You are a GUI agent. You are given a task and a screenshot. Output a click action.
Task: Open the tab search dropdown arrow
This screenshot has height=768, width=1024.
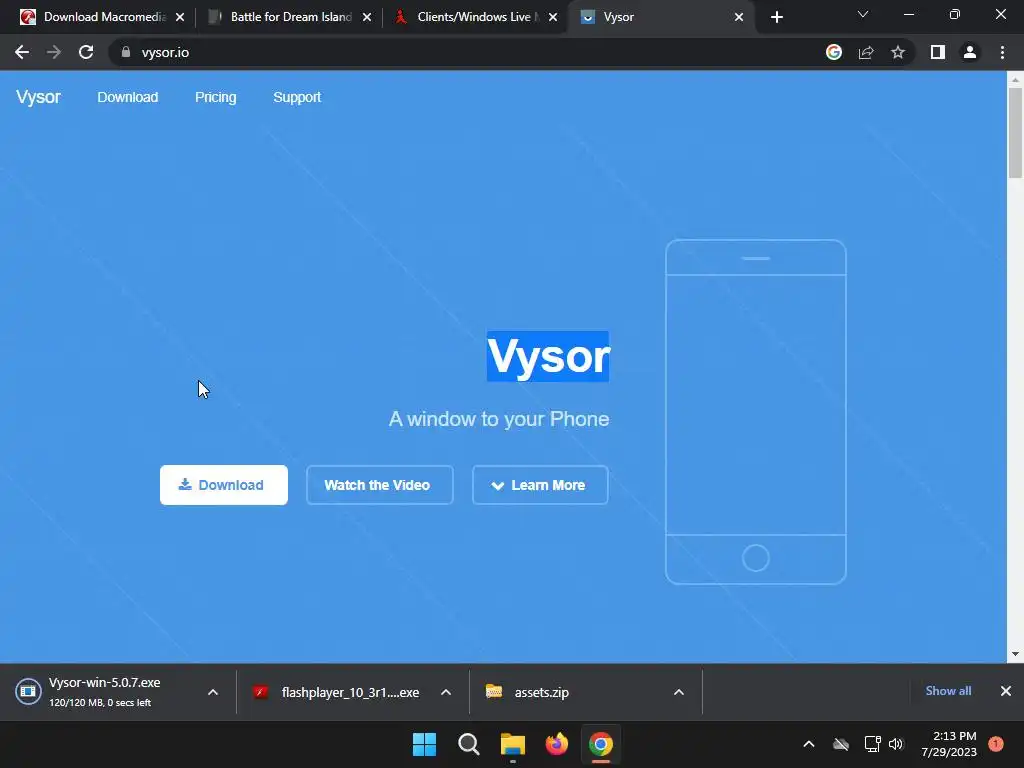[863, 14]
